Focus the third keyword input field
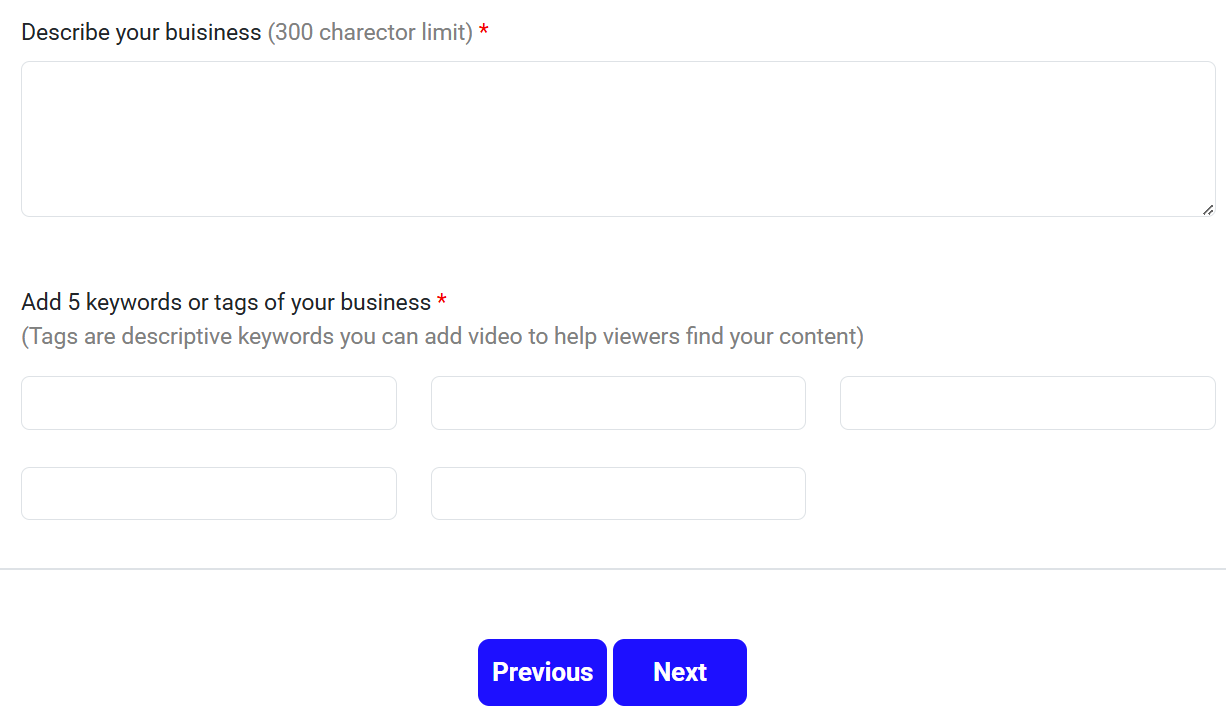This screenshot has width=1226, height=706. click(x=1027, y=403)
